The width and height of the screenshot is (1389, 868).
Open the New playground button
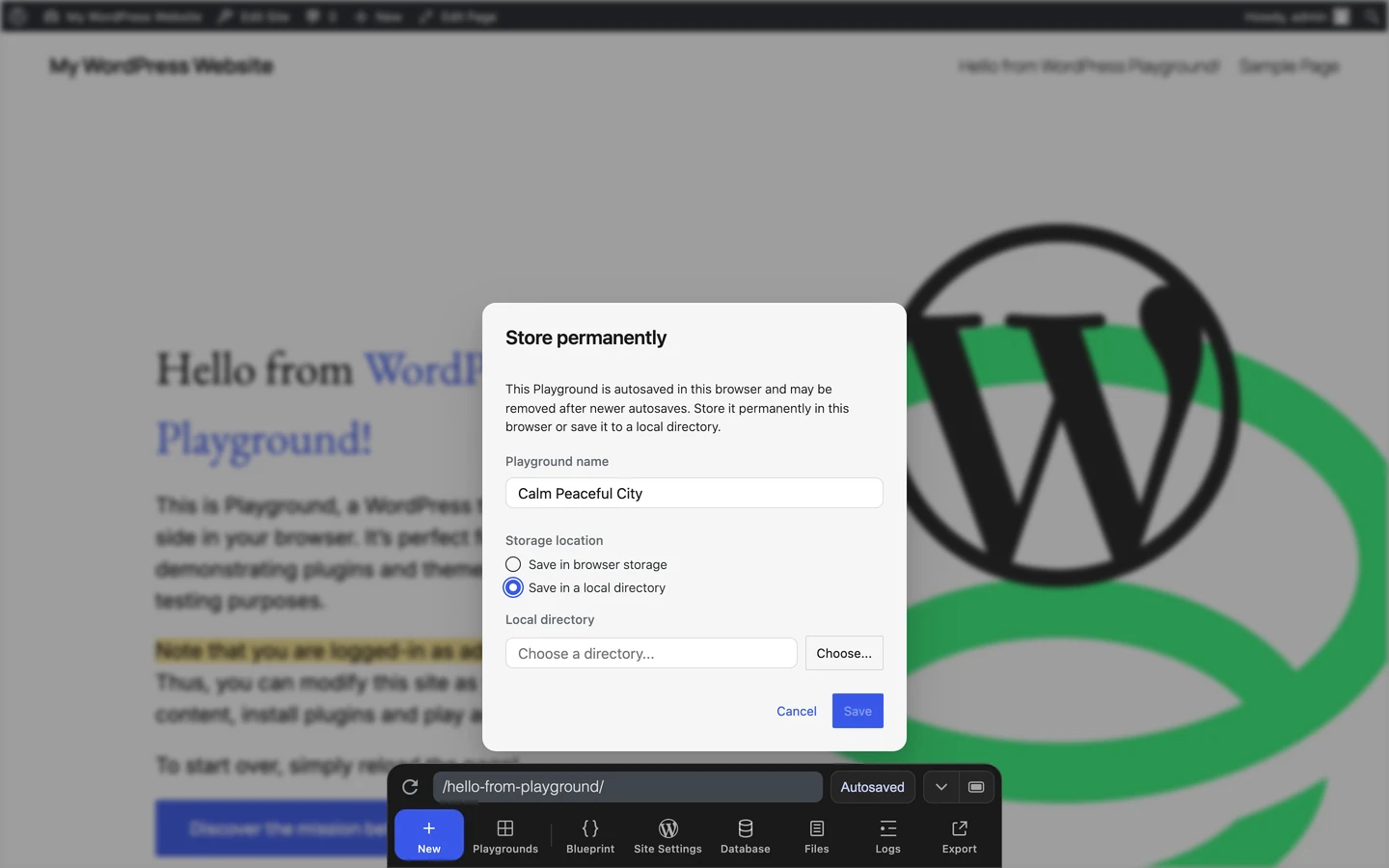[429, 835]
